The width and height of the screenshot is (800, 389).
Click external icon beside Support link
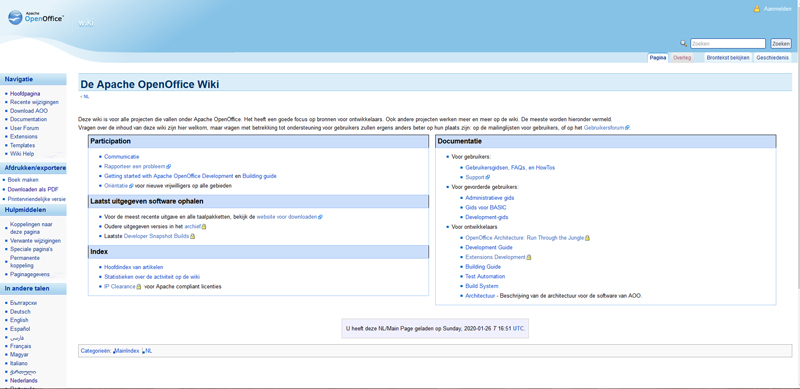pyautogui.click(x=488, y=178)
